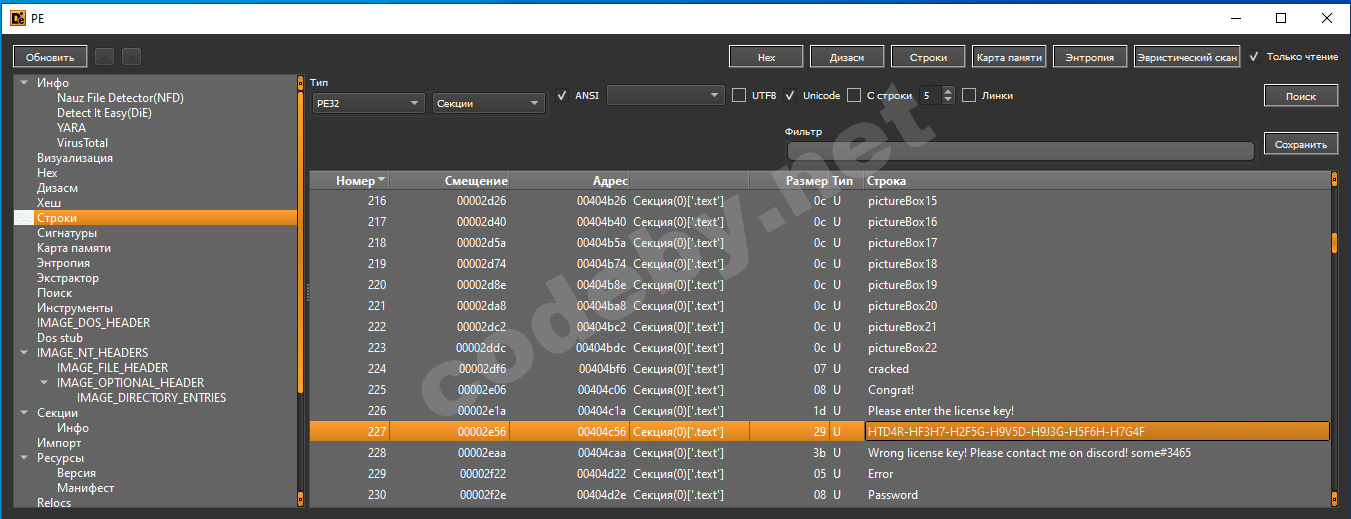Select VirusTotal in the tree
Screen dimensions: 1351x519
[x=82, y=143]
